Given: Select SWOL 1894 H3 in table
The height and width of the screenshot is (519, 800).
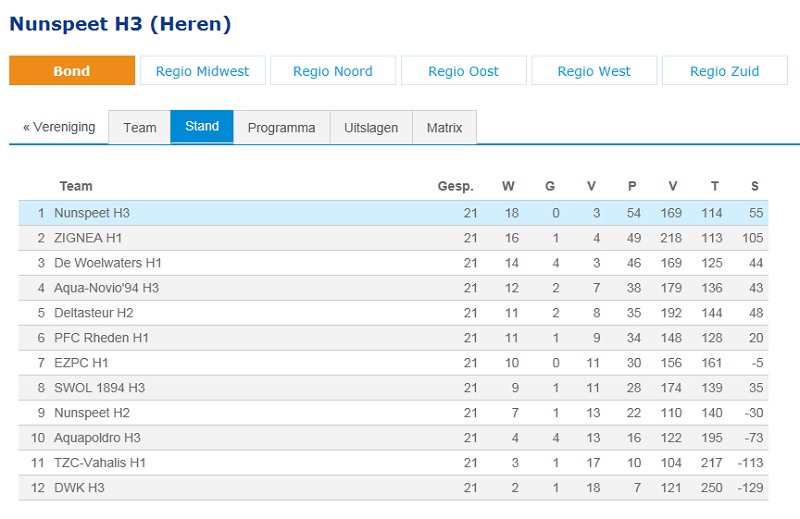Looking at the screenshot, I should tap(393, 388).
